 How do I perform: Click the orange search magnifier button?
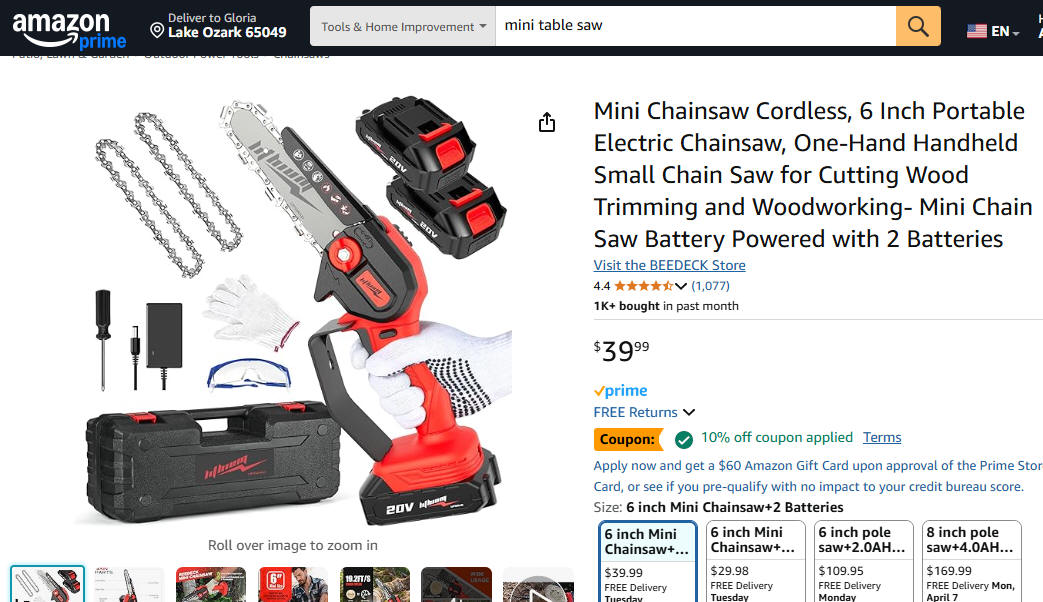[918, 26]
